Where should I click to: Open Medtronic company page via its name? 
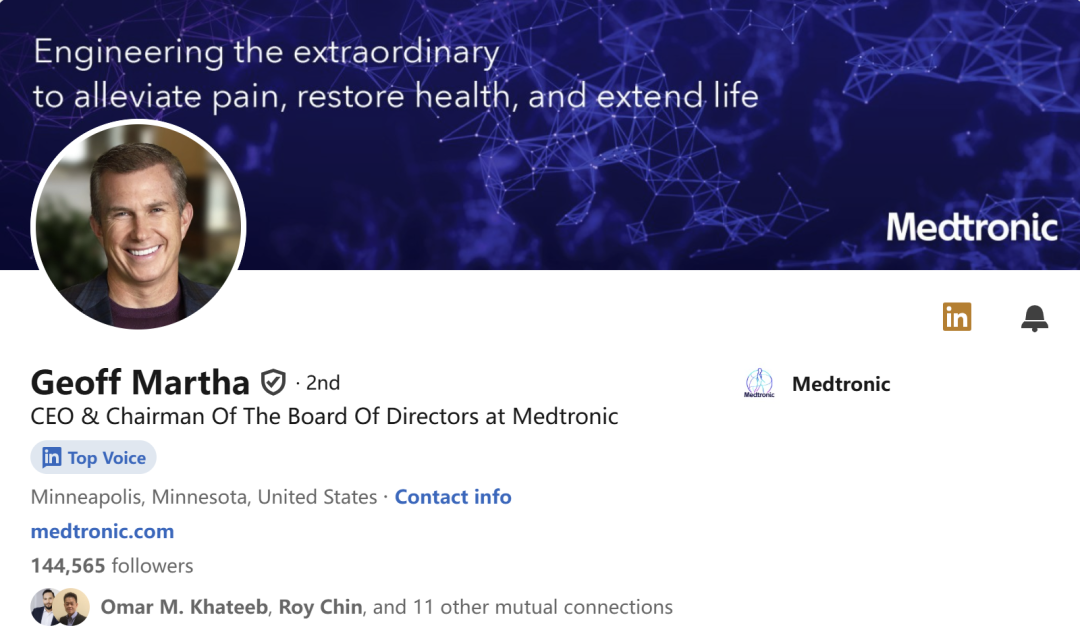point(840,384)
